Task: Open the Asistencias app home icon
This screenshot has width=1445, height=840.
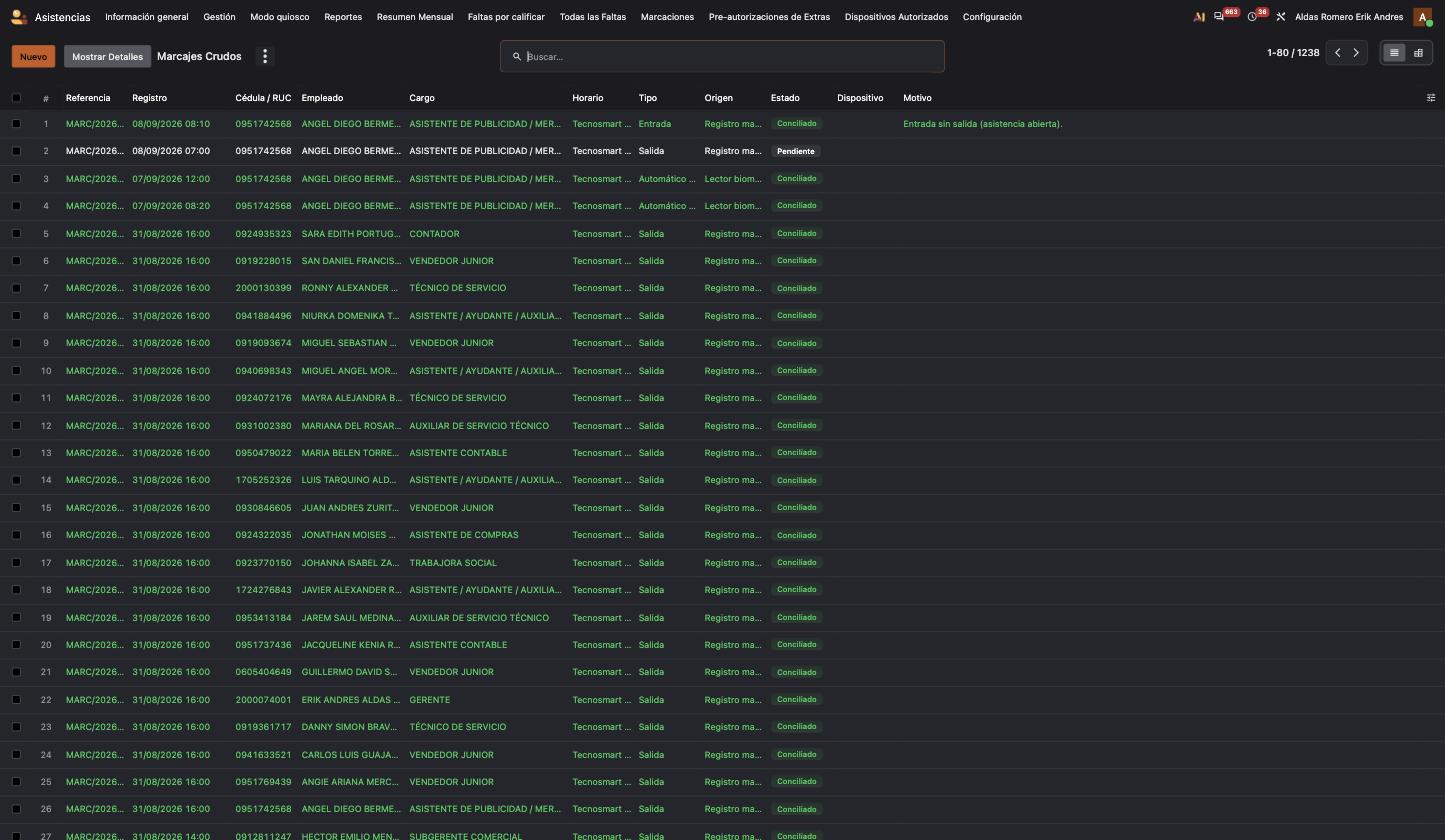Action: click(x=18, y=17)
